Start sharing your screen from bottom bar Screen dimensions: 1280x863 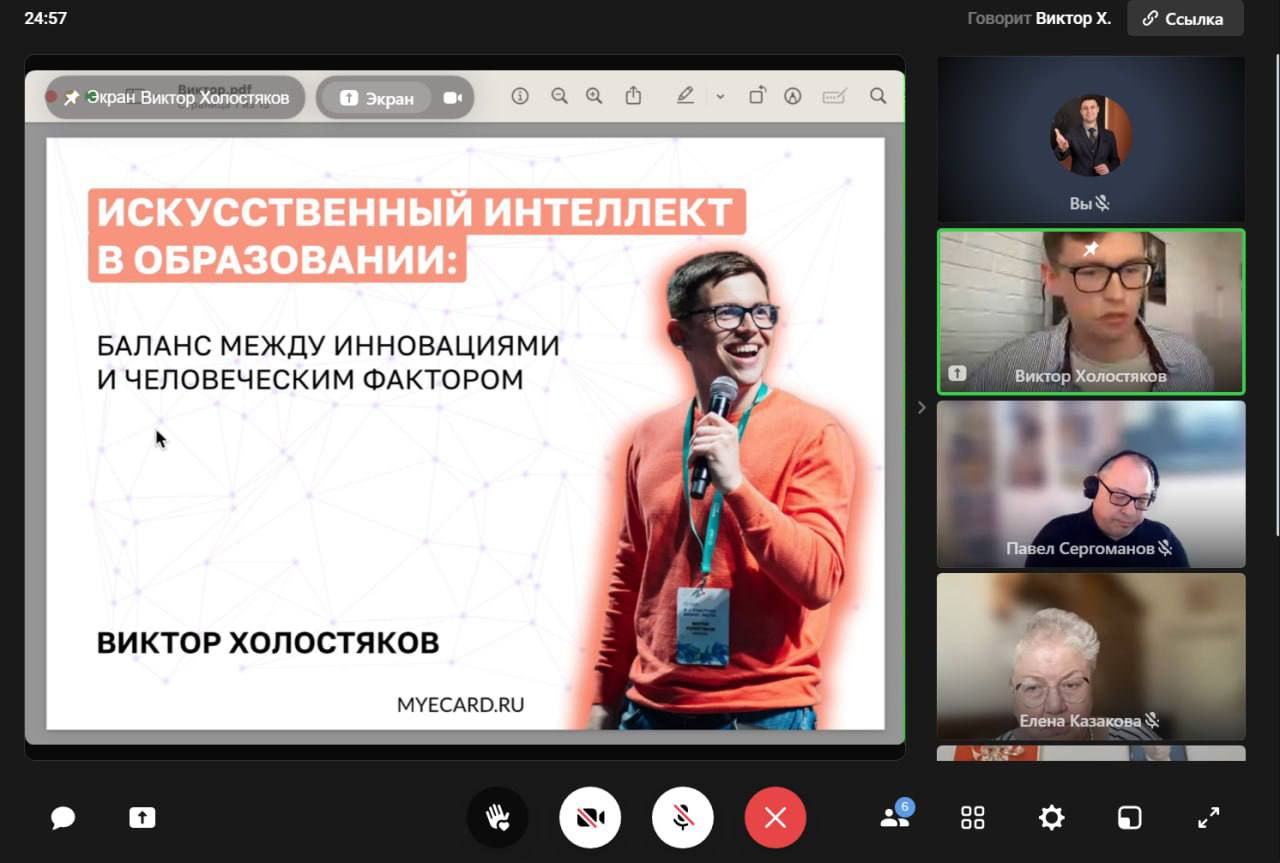pyautogui.click(x=142, y=818)
